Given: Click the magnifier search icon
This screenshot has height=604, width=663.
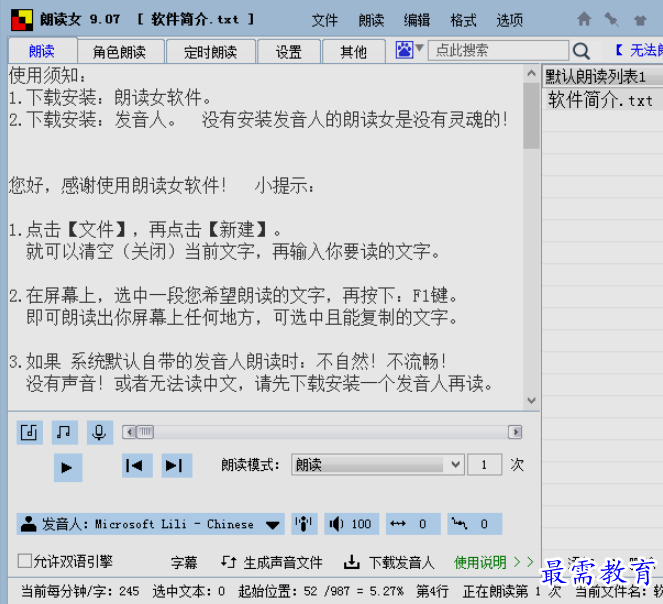Looking at the screenshot, I should (x=581, y=51).
